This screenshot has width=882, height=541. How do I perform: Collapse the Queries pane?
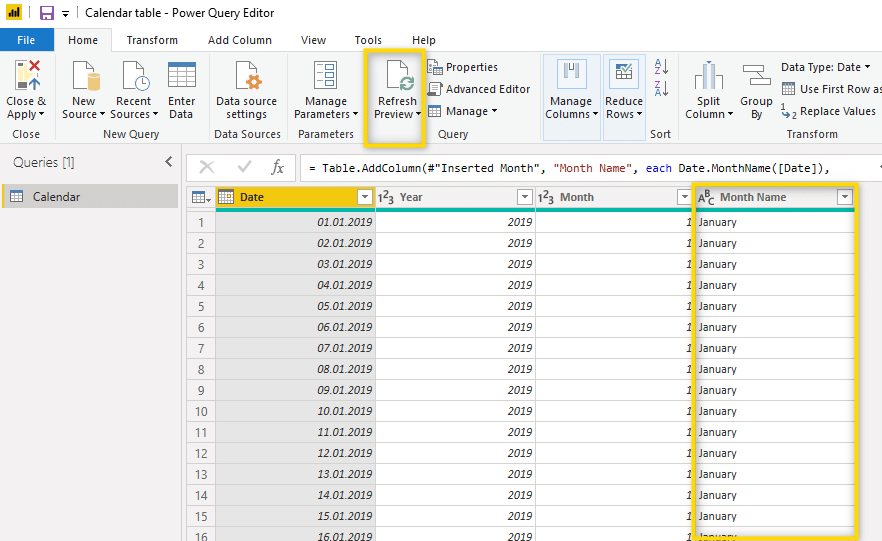tap(168, 162)
